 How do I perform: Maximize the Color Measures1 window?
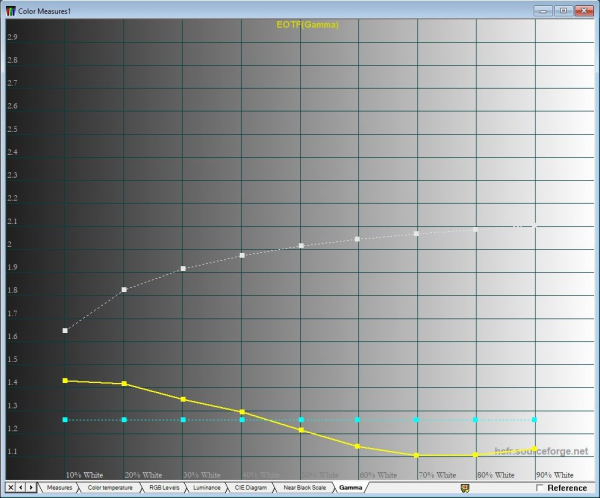coord(563,11)
